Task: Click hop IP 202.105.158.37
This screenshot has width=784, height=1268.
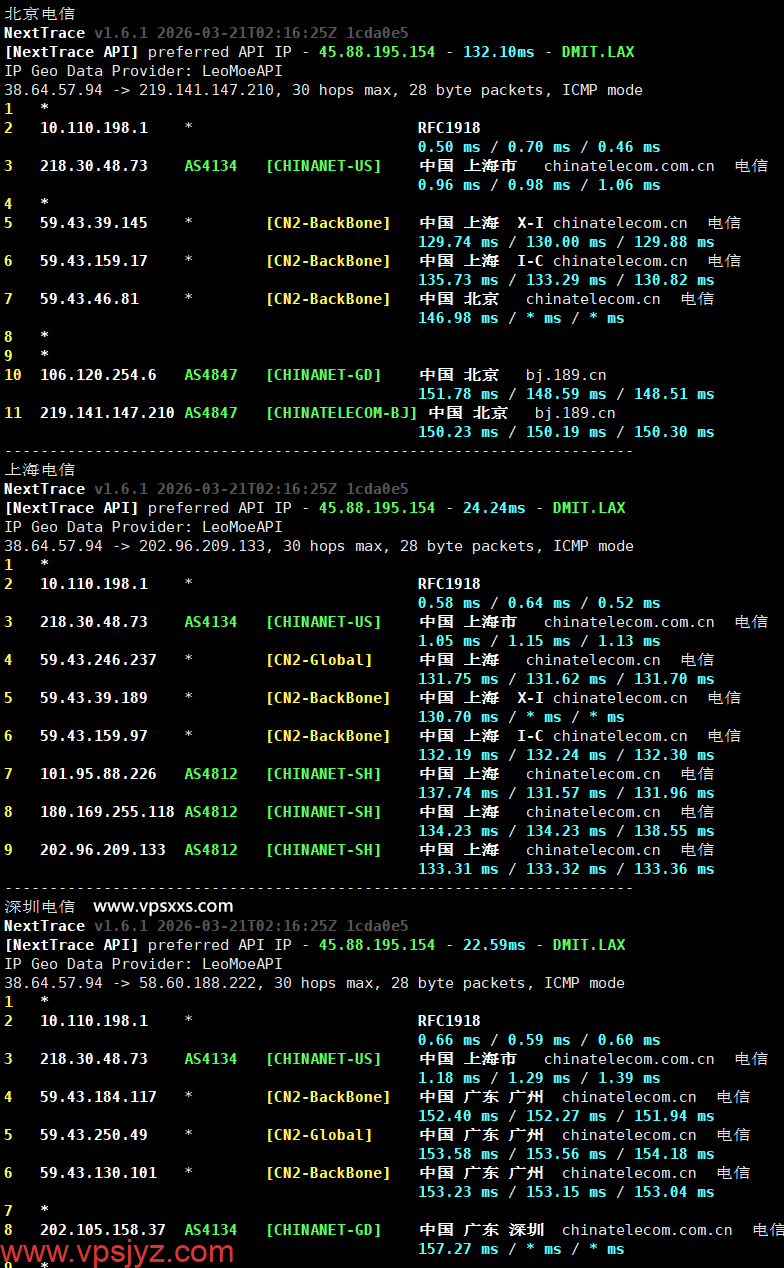Action: (x=103, y=1230)
